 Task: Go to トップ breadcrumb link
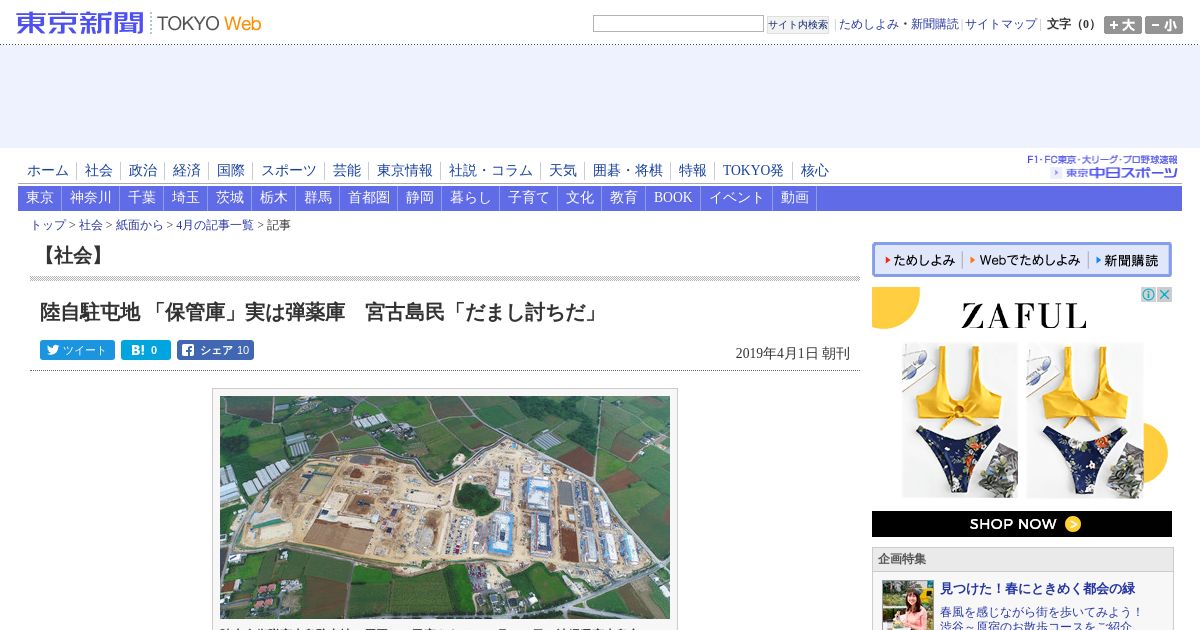point(48,226)
